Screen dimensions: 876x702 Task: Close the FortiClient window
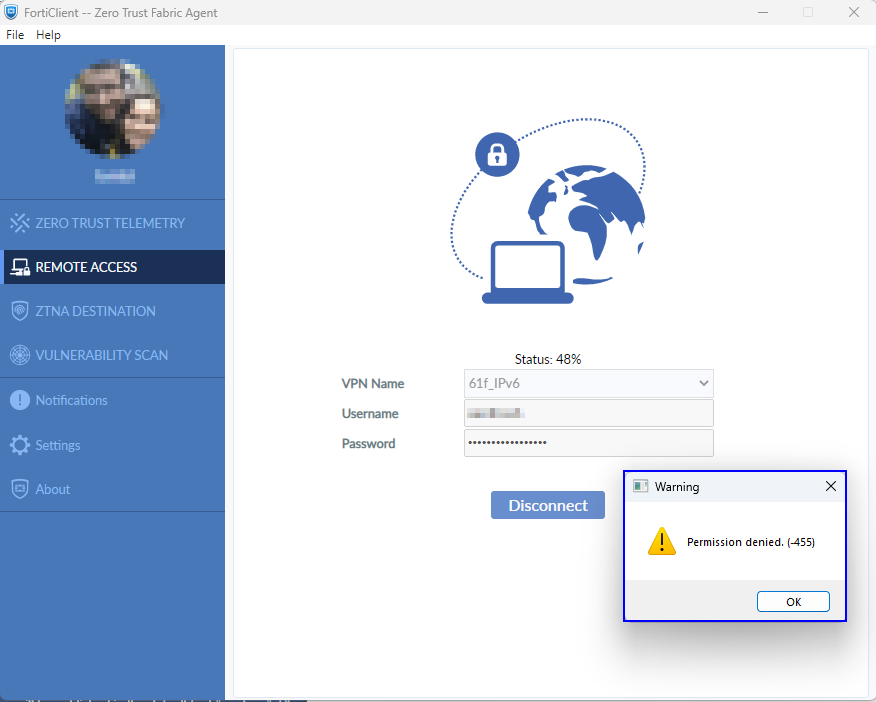click(x=853, y=12)
